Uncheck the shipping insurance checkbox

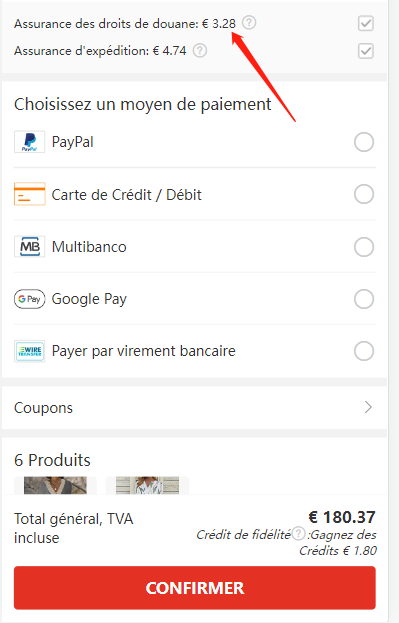click(366, 51)
